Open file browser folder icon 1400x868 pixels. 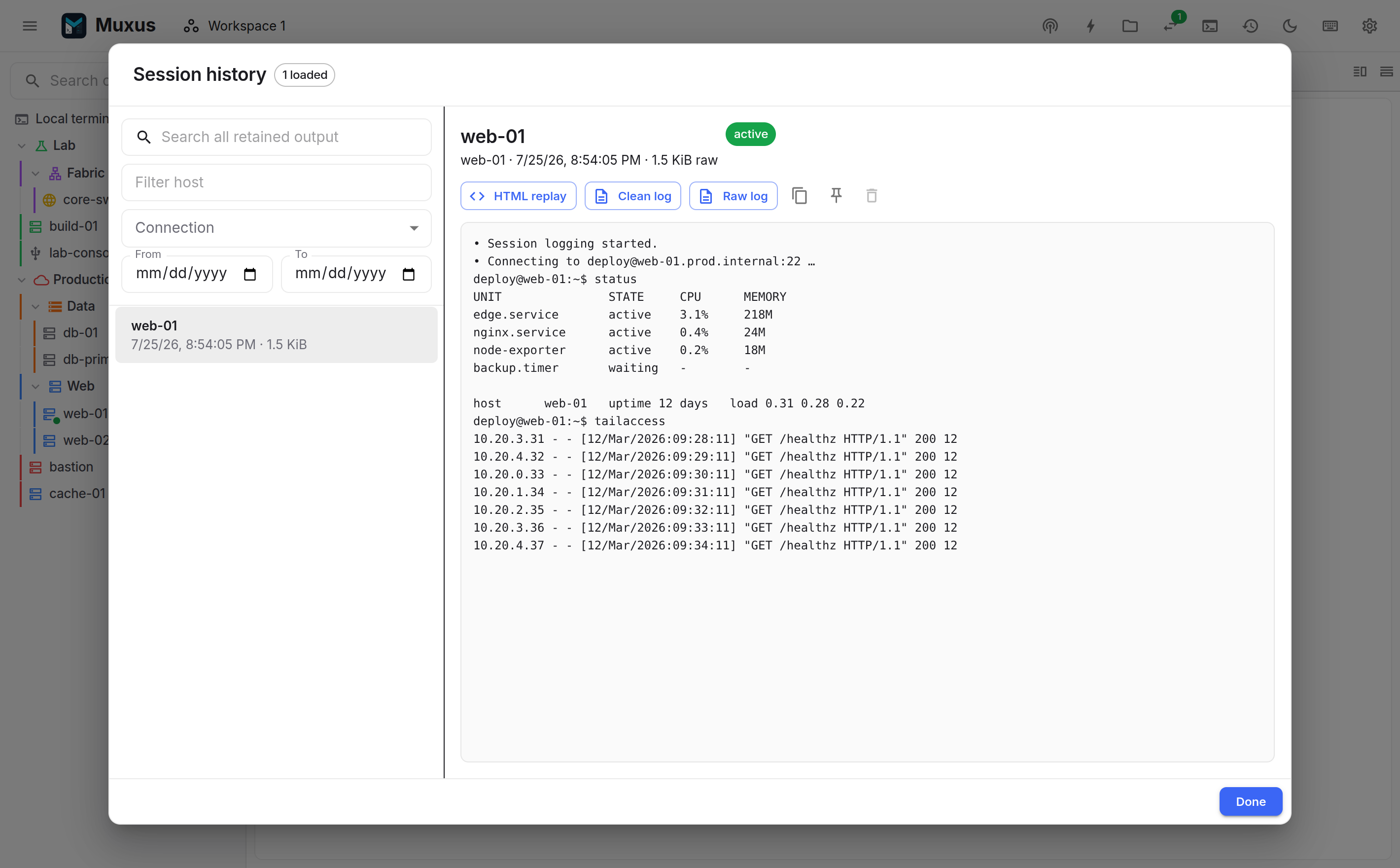tap(1130, 26)
